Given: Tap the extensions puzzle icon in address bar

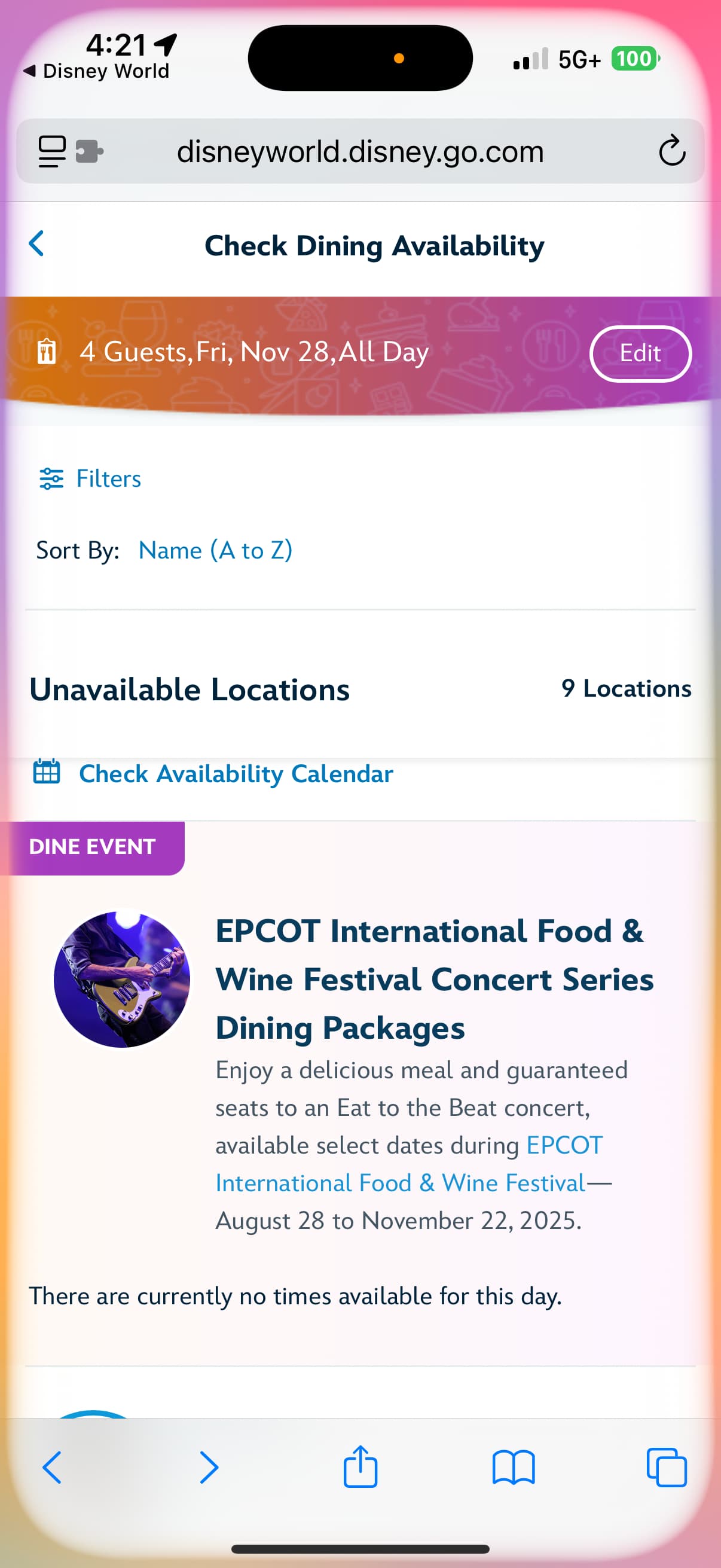Looking at the screenshot, I should [90, 151].
